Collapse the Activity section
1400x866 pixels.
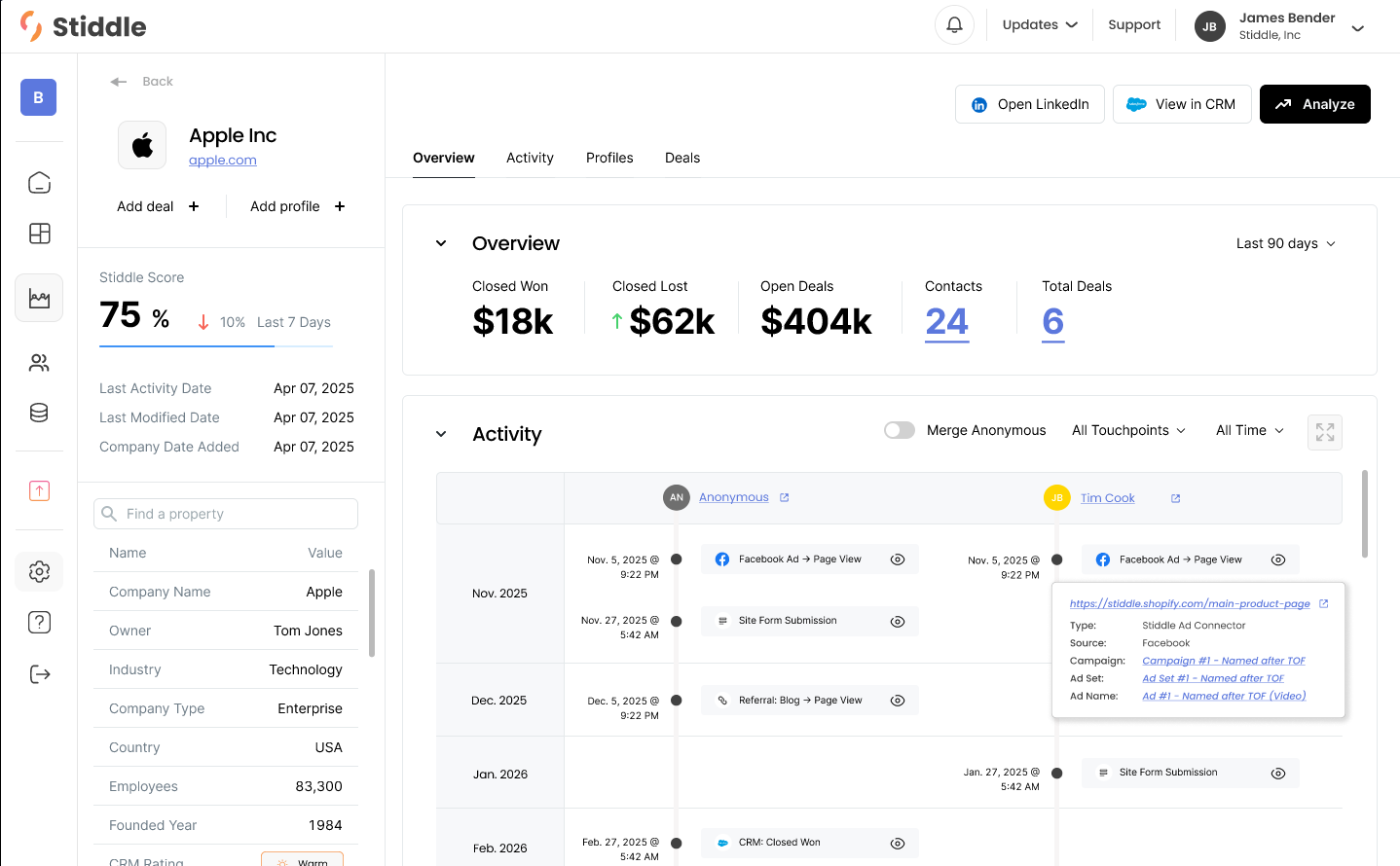[441, 434]
